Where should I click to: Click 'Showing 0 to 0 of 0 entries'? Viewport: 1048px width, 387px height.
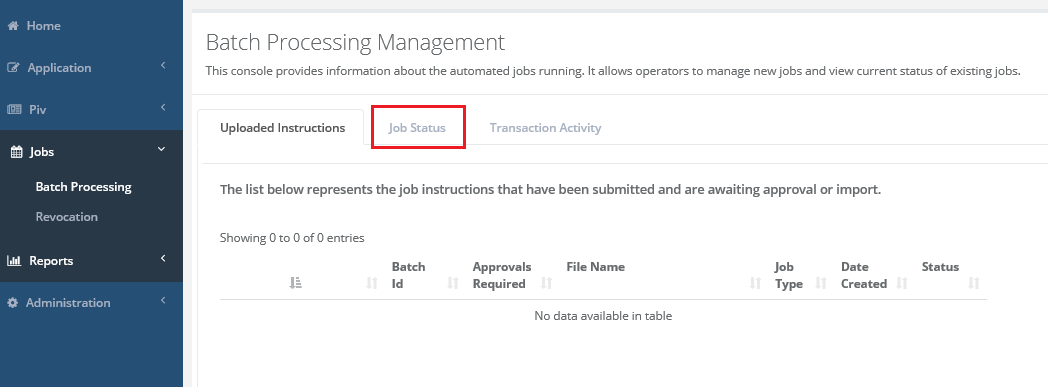tap(292, 238)
